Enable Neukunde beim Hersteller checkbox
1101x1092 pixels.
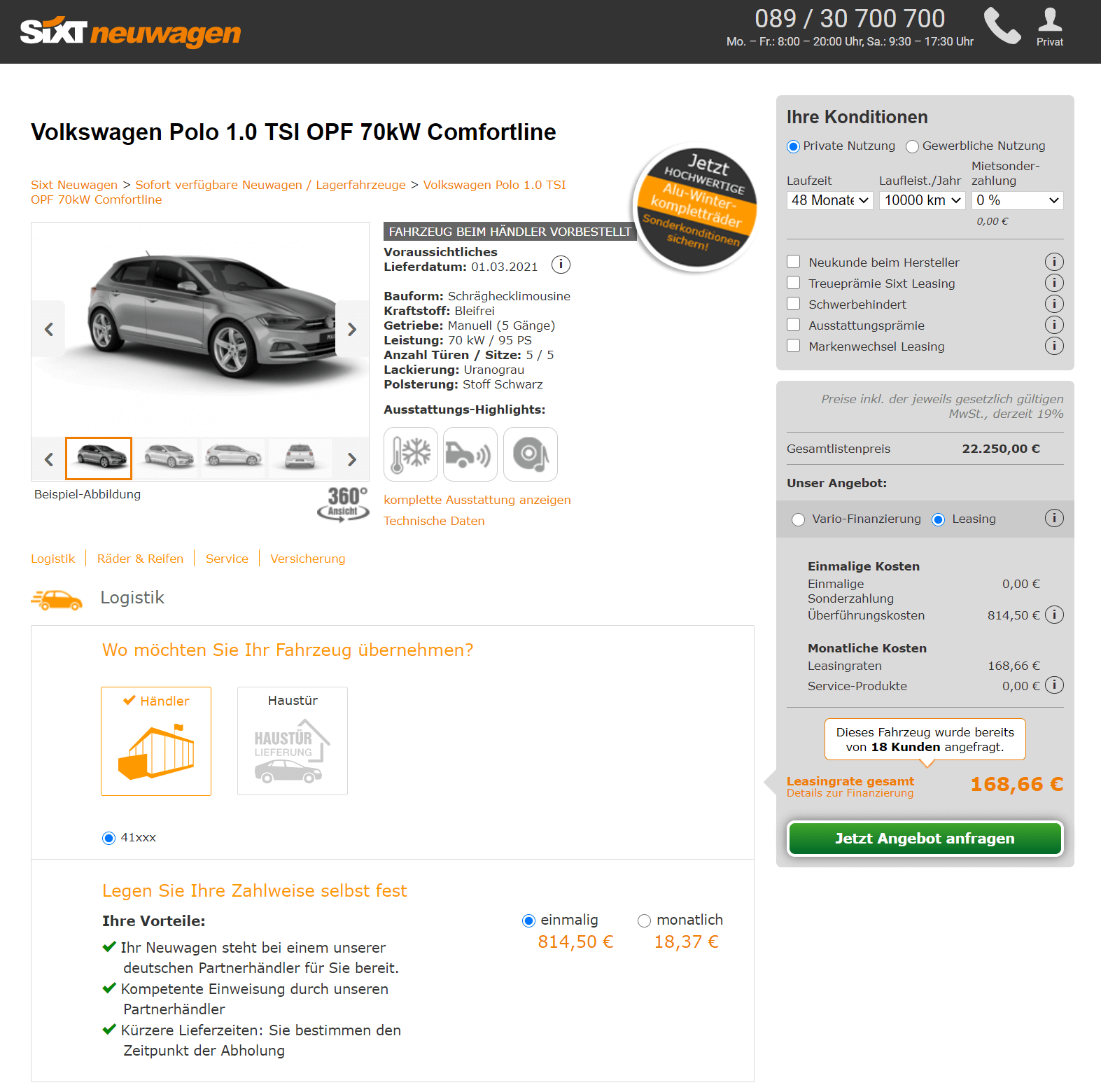(794, 262)
